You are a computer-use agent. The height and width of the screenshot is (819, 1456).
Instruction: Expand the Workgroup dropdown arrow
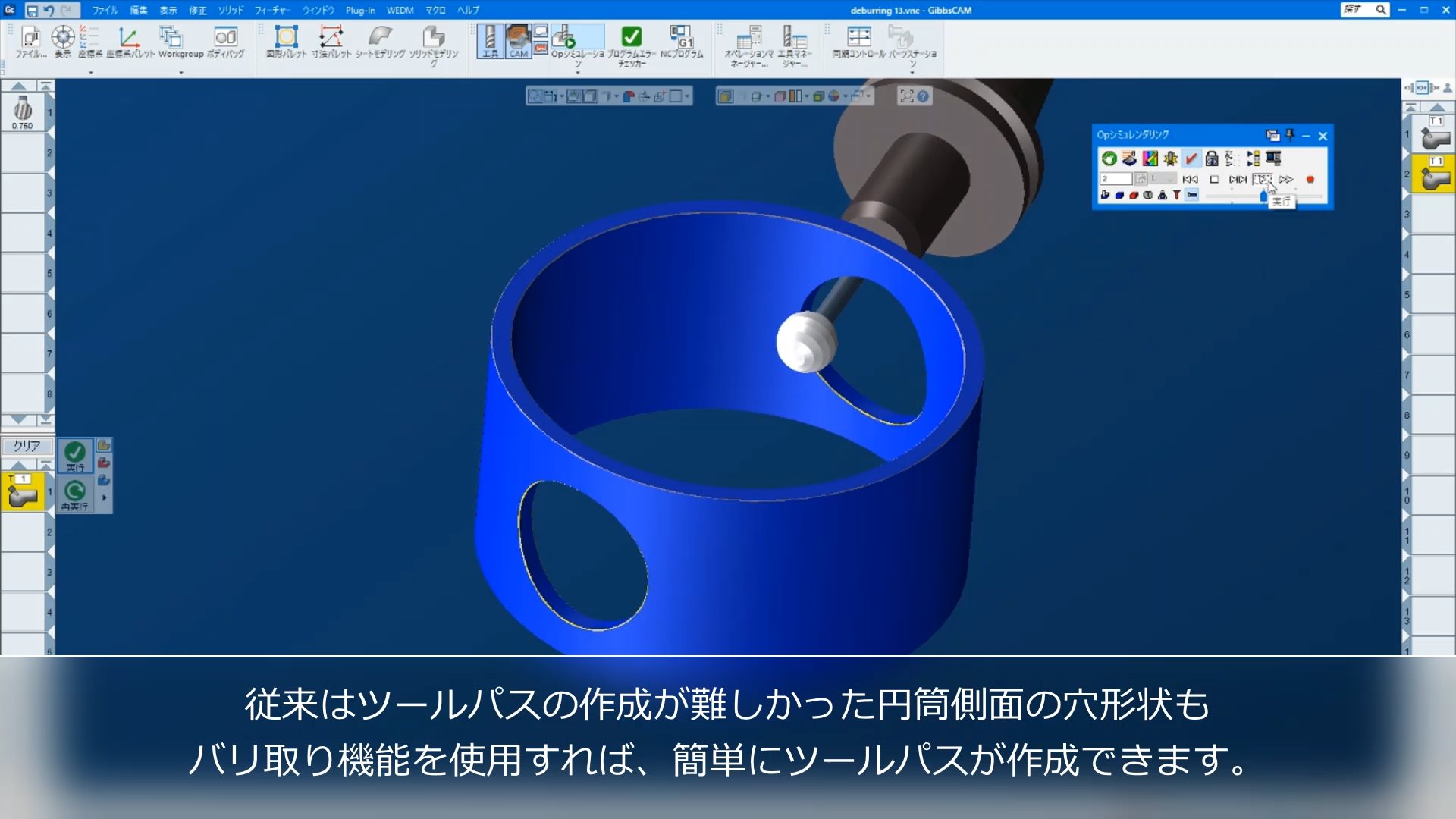pos(181,73)
